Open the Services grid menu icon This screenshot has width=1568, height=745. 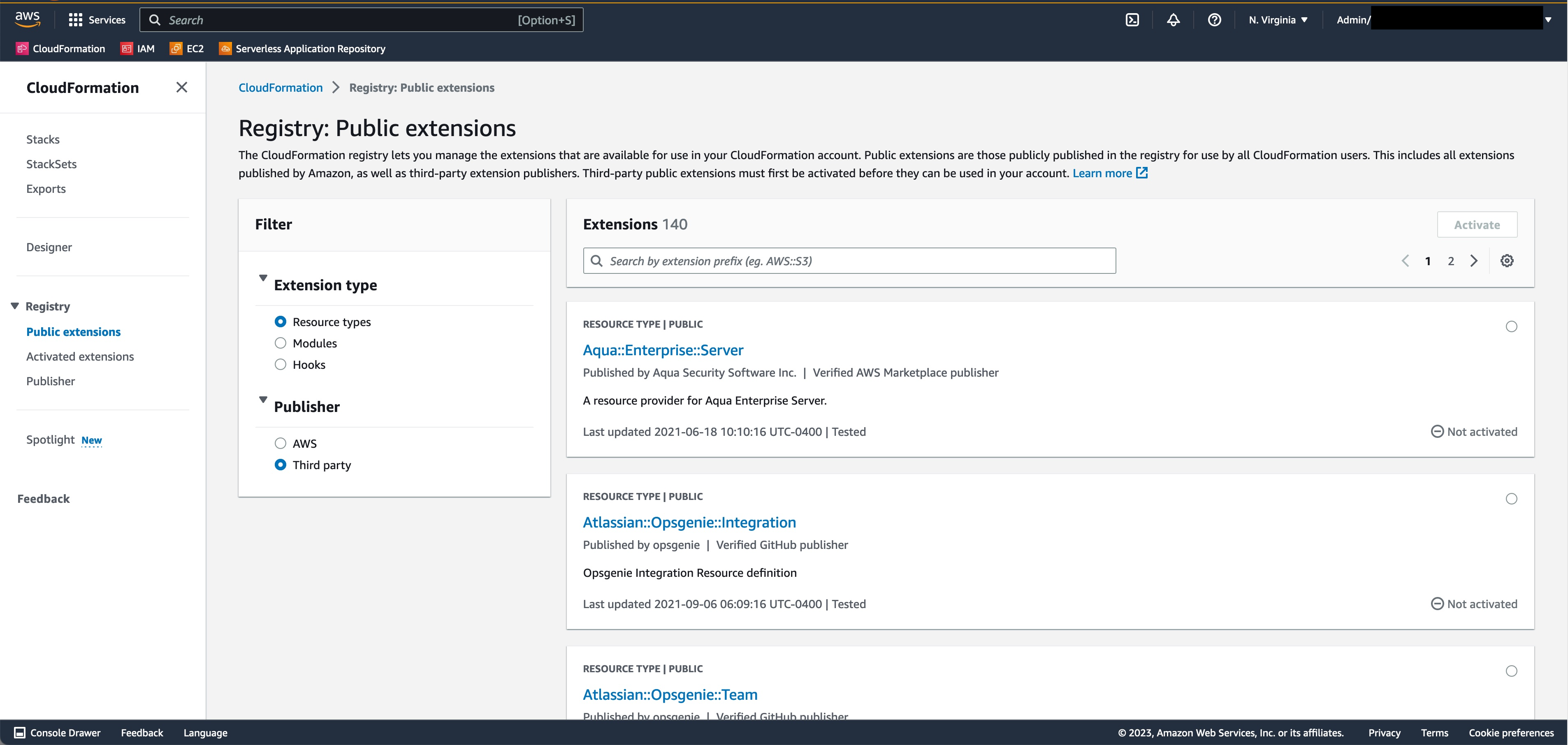(x=75, y=20)
